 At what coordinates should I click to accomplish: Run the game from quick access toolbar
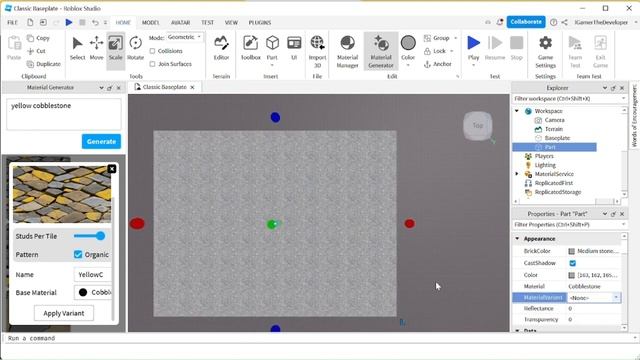(69, 22)
